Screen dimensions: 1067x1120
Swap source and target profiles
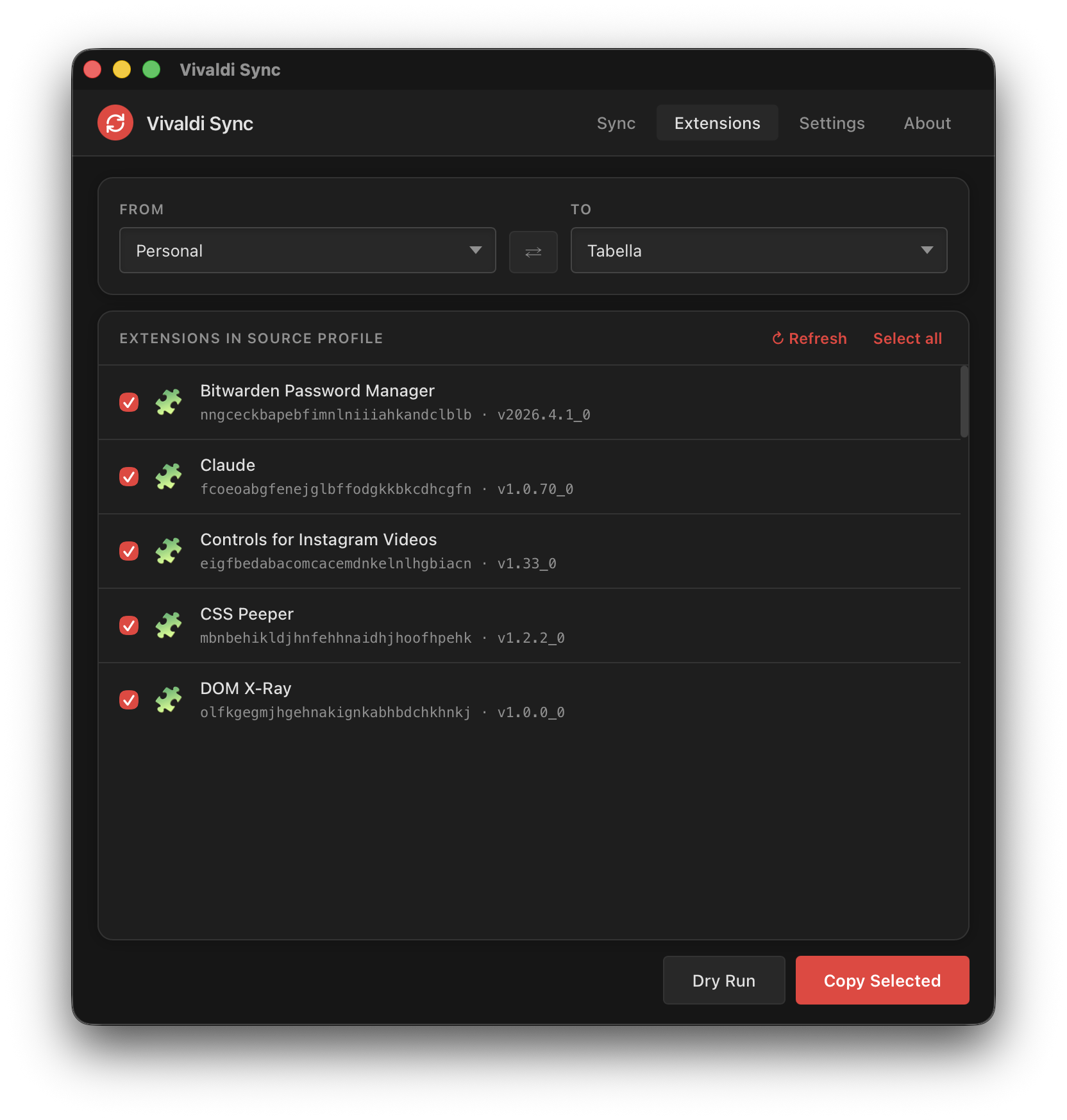pyautogui.click(x=533, y=251)
